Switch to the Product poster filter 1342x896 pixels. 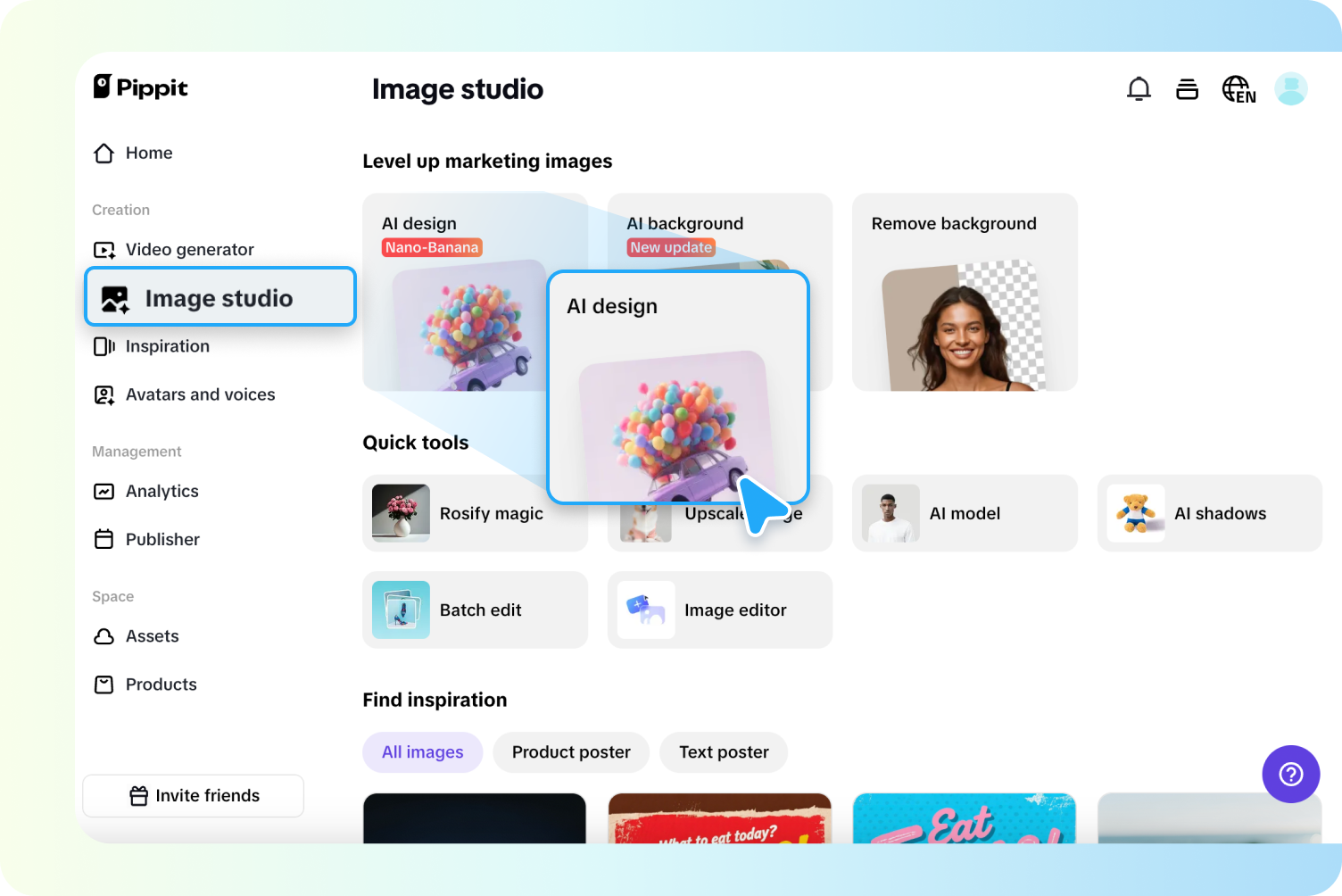click(570, 752)
